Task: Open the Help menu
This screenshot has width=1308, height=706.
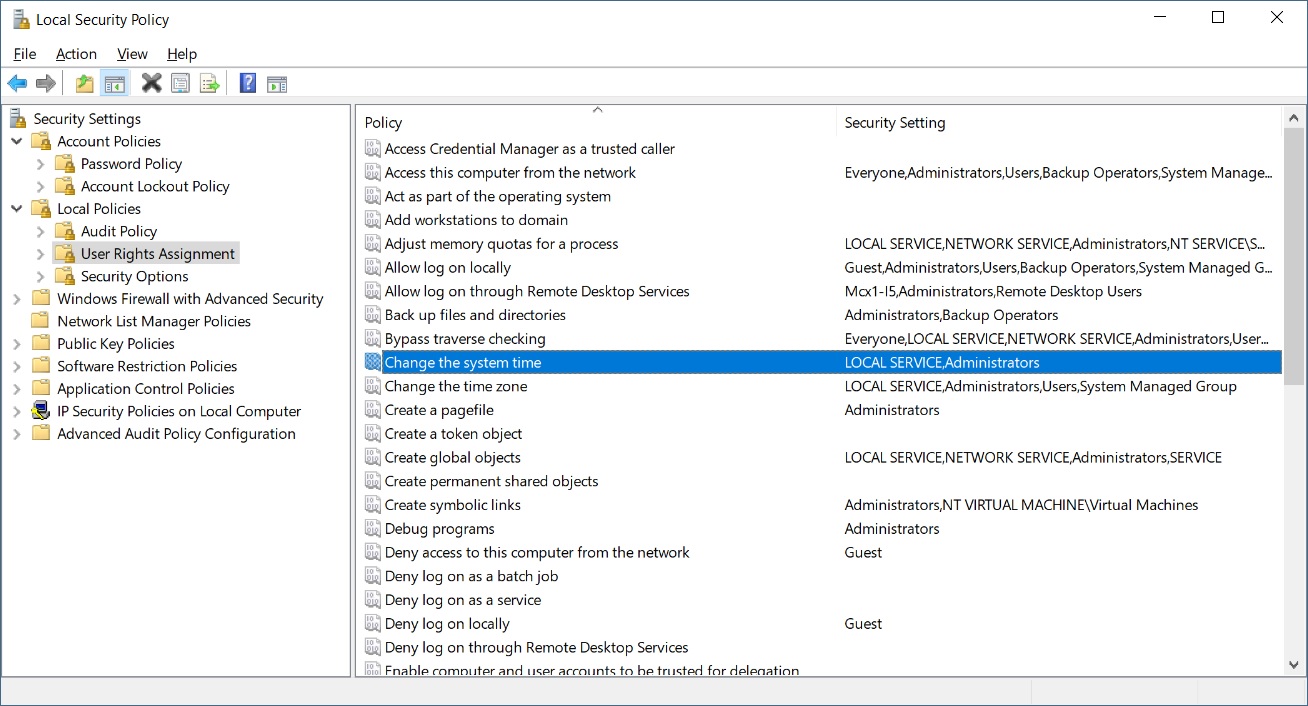Action: (x=182, y=54)
